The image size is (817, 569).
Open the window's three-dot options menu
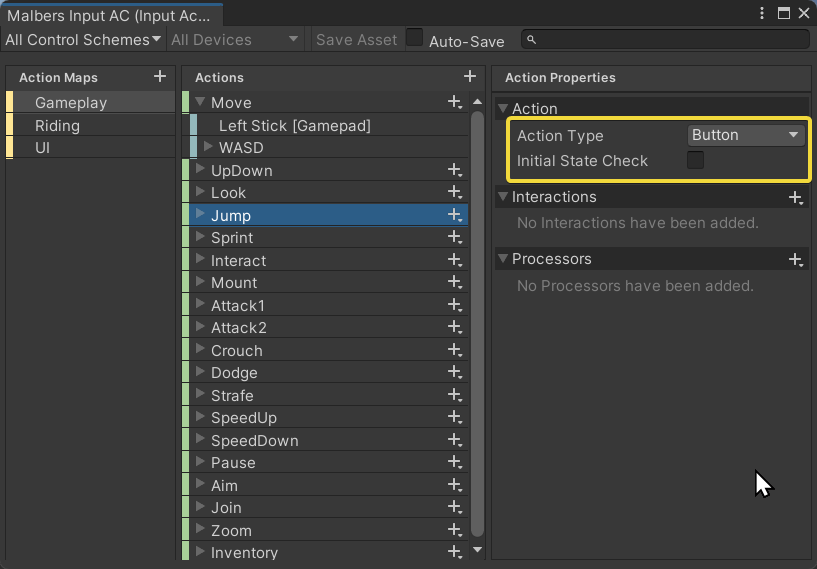click(x=763, y=13)
